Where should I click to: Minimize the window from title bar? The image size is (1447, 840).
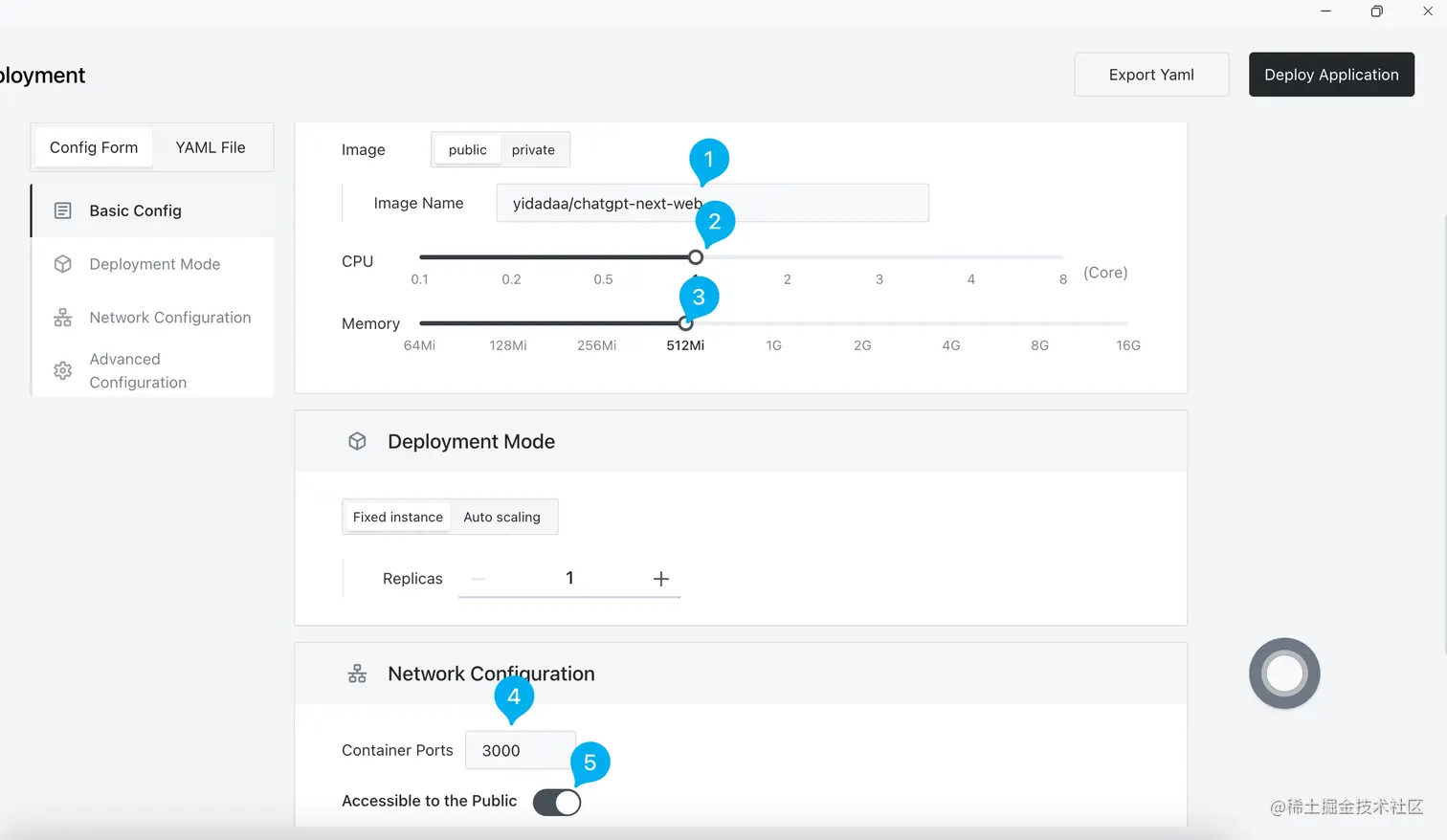click(x=1325, y=11)
